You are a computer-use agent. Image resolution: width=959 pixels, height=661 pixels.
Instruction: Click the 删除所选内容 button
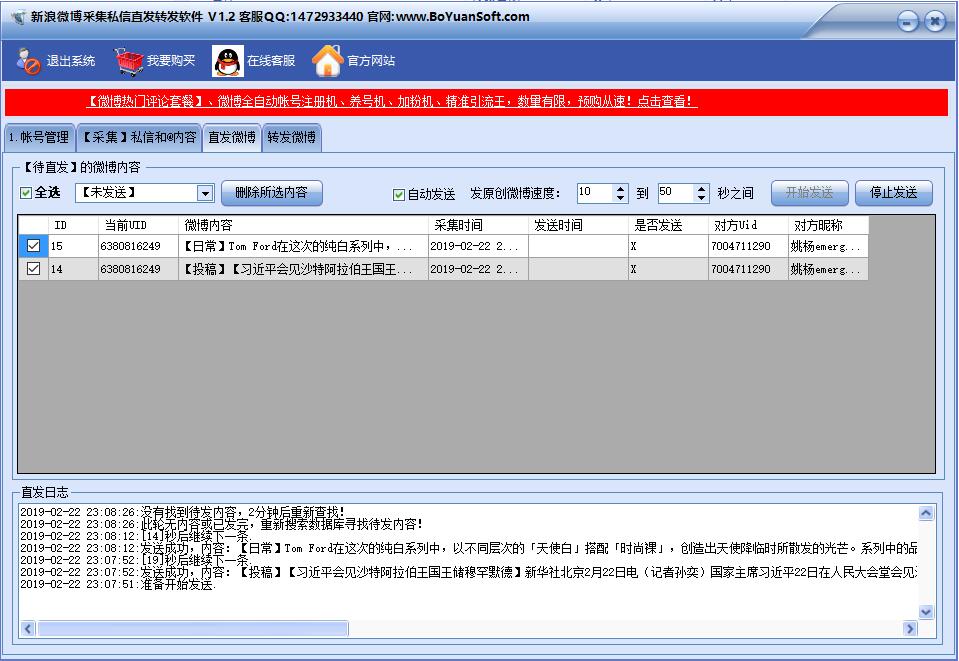coord(272,193)
